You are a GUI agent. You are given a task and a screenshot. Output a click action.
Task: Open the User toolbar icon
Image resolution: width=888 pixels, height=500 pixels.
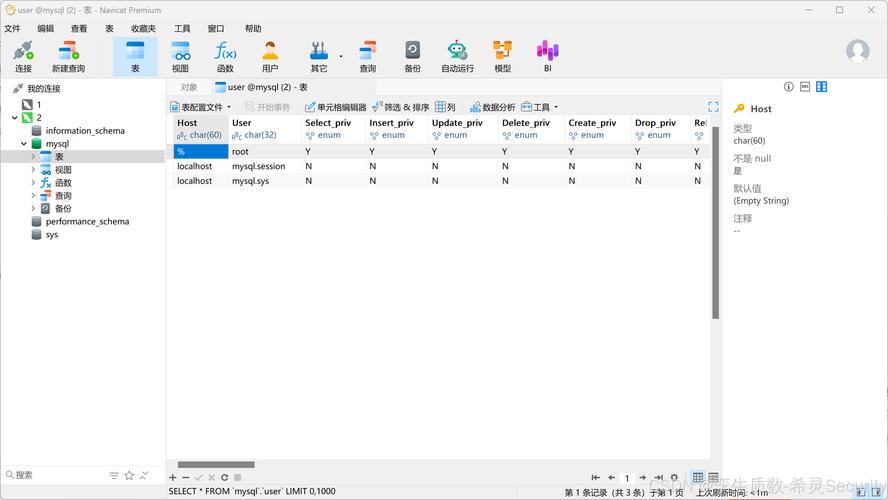(x=270, y=57)
